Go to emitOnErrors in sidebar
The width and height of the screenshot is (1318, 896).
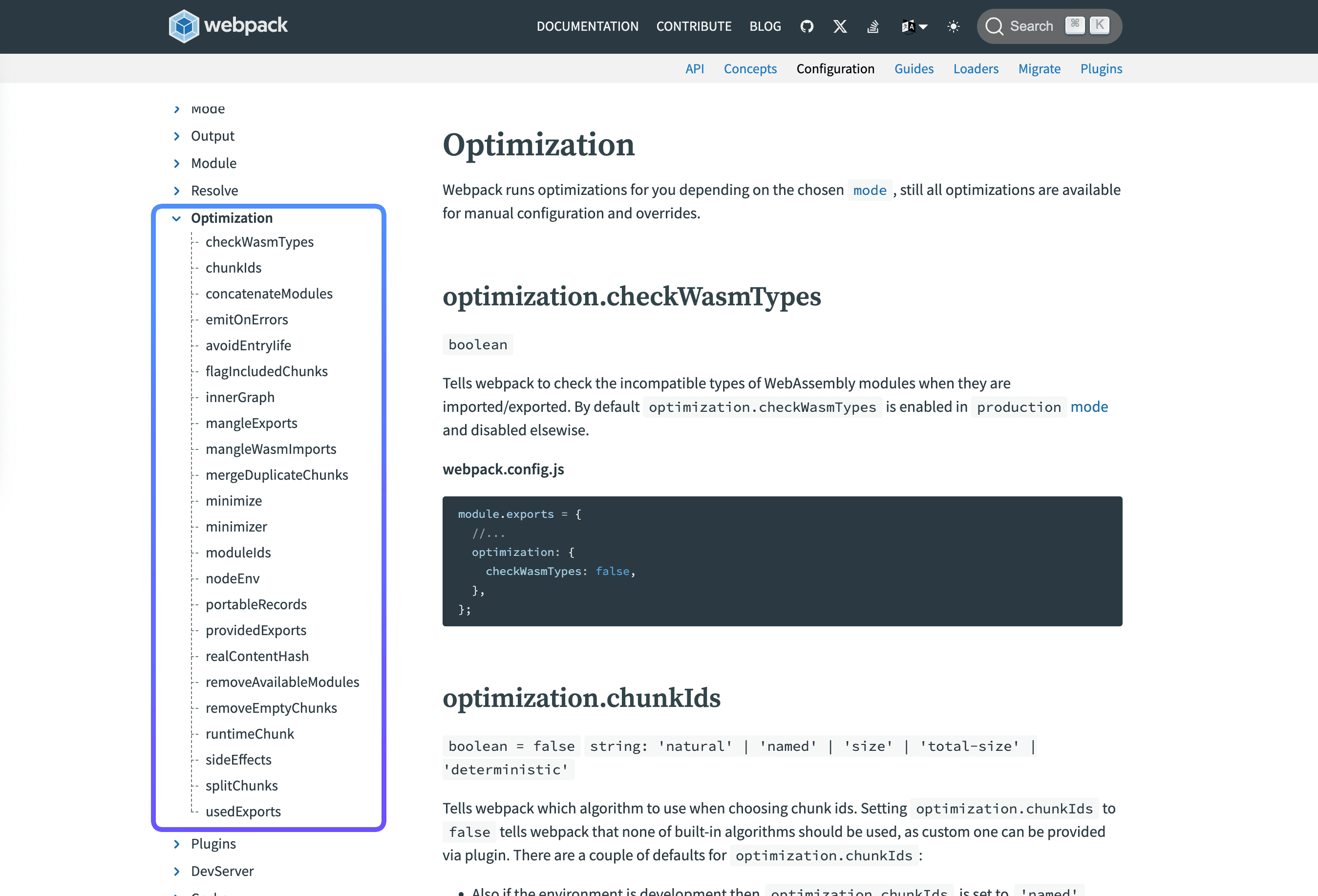tap(247, 320)
